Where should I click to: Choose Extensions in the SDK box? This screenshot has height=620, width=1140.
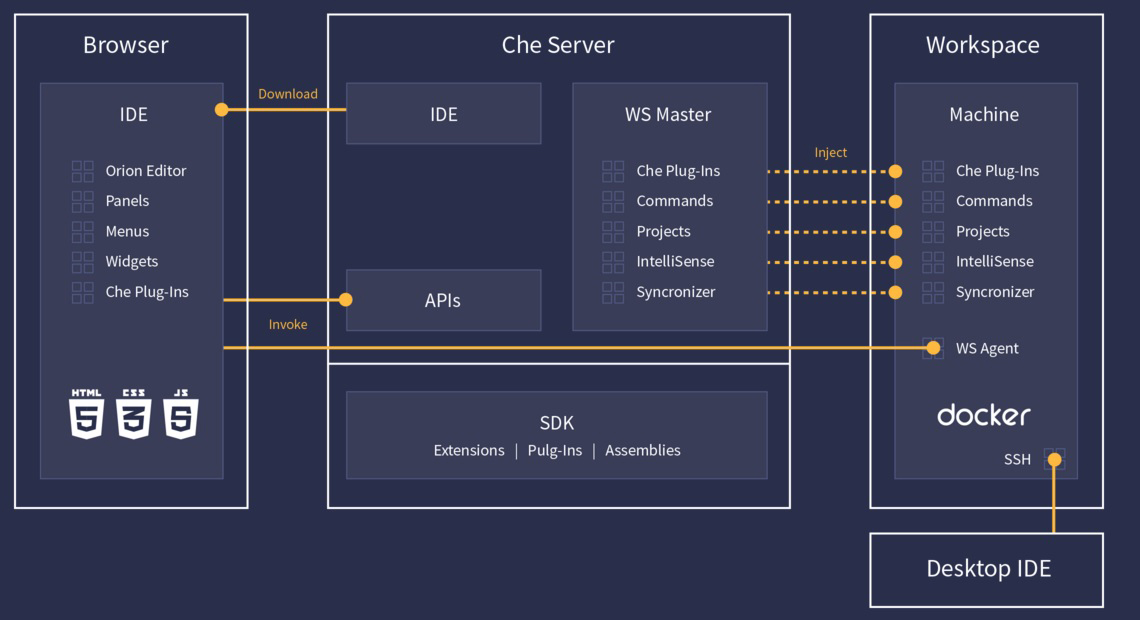tap(469, 451)
